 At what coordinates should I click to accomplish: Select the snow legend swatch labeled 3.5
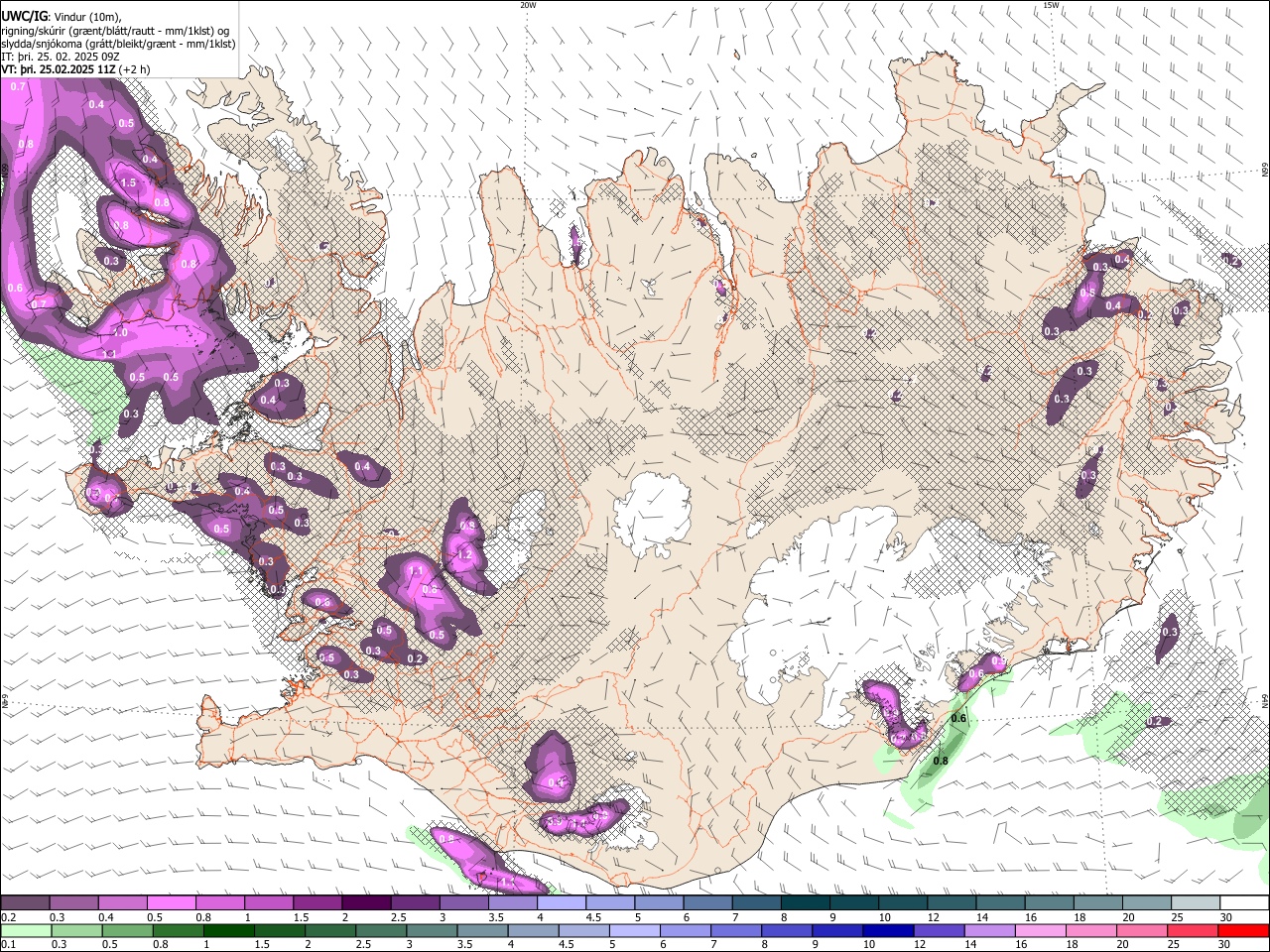click(x=513, y=903)
